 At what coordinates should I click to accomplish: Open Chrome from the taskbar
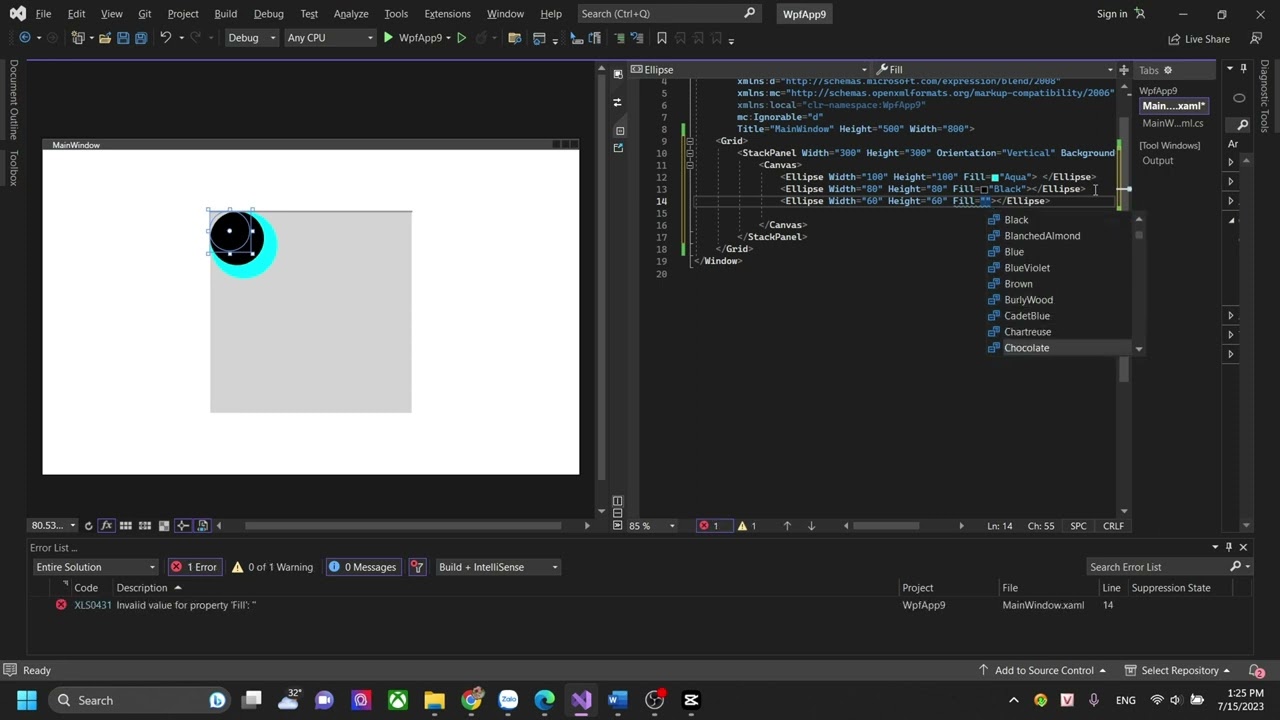coord(471,700)
